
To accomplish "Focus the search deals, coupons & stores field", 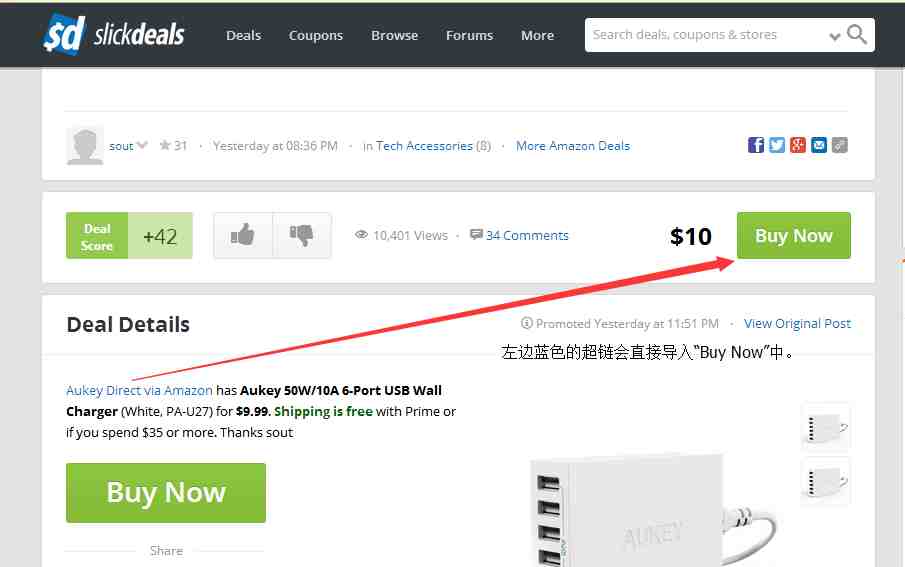I will pyautogui.click(x=707, y=35).
